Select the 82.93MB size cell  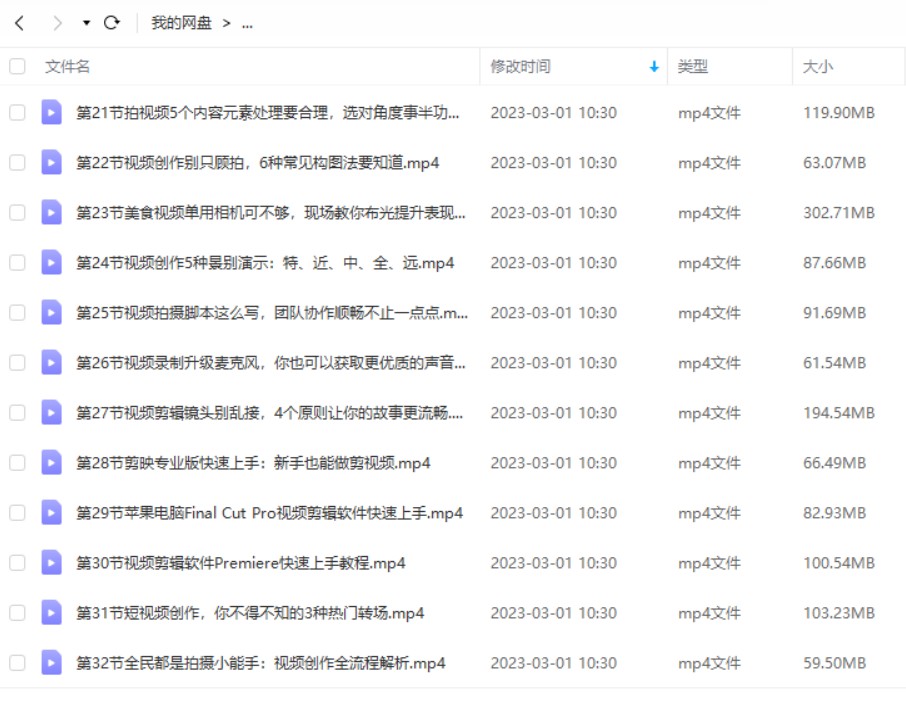click(x=834, y=513)
